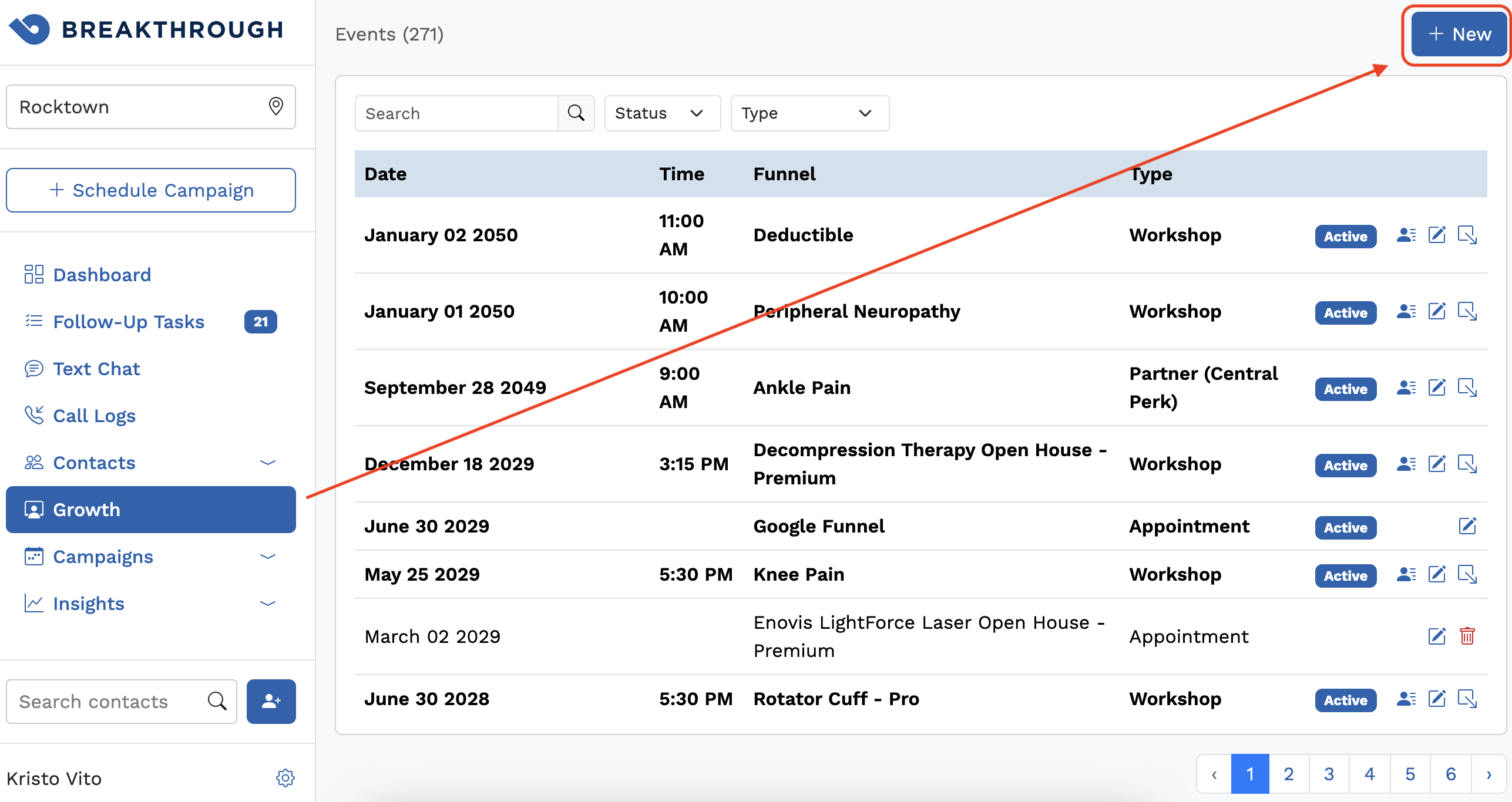Go to Call Logs in sidebar
This screenshot has width=1512, height=802.
pos(94,416)
